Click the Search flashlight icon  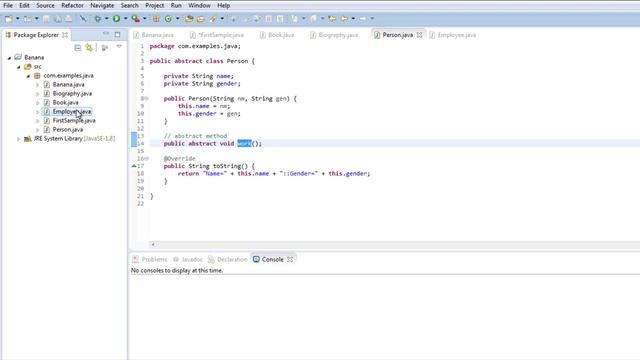click(213, 19)
